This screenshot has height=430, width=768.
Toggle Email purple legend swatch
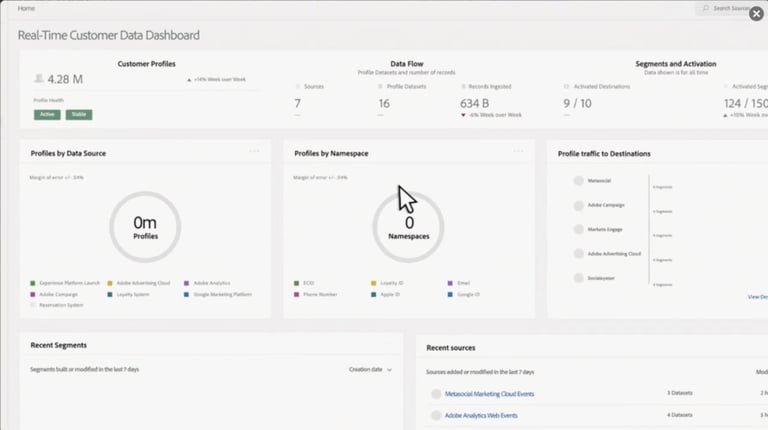pyautogui.click(x=450, y=283)
